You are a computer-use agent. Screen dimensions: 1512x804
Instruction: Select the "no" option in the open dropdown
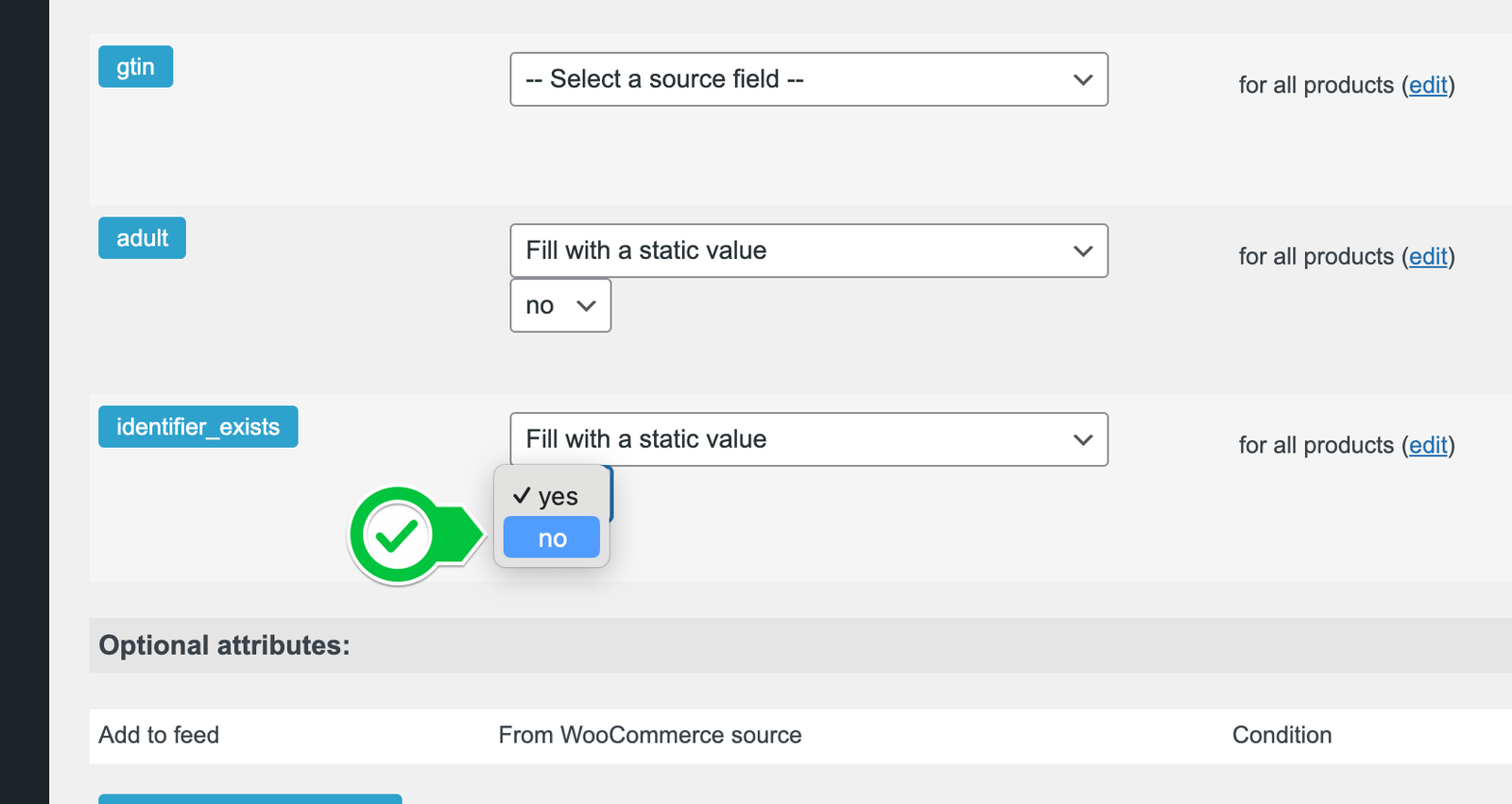[x=552, y=538]
